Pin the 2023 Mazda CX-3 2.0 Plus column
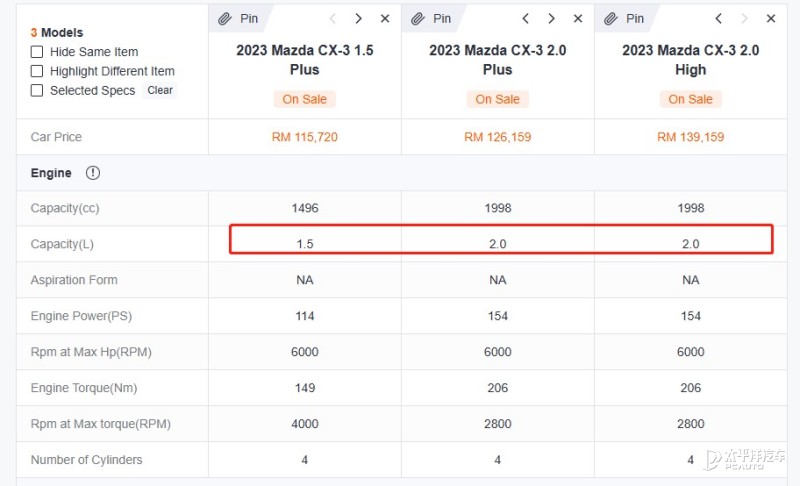The height and width of the screenshot is (486, 800). point(432,19)
